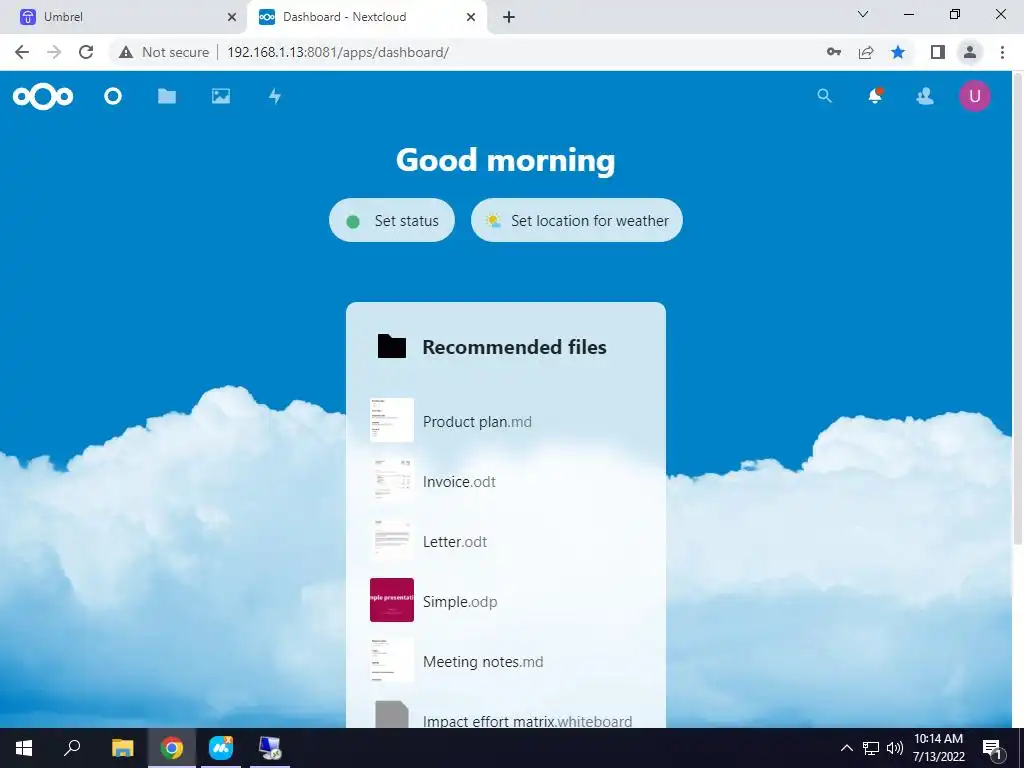
Task: Open the Chrome three-dot menu
Action: tap(1002, 52)
